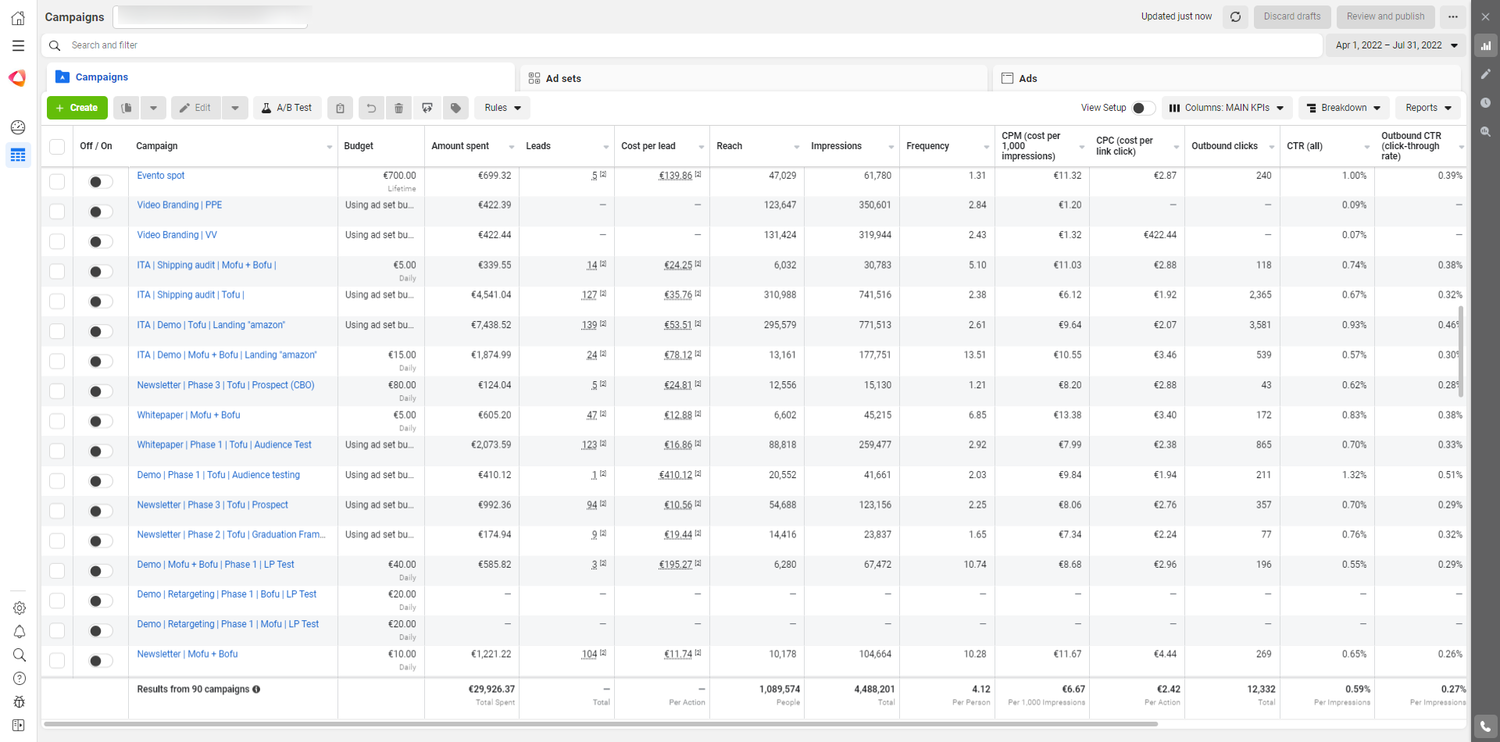Click the Review and publish button
The image size is (1500, 742).
click(1385, 17)
